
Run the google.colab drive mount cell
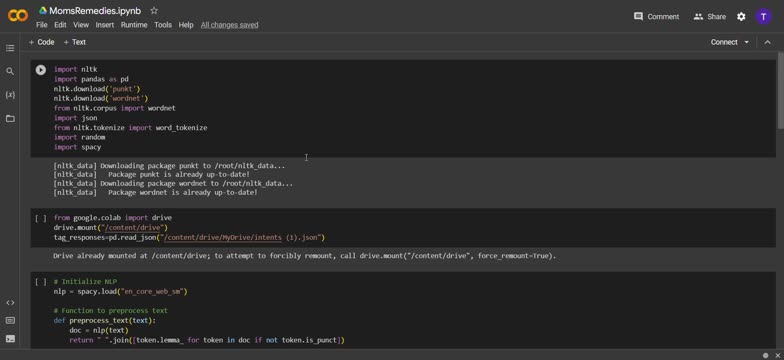[40, 218]
